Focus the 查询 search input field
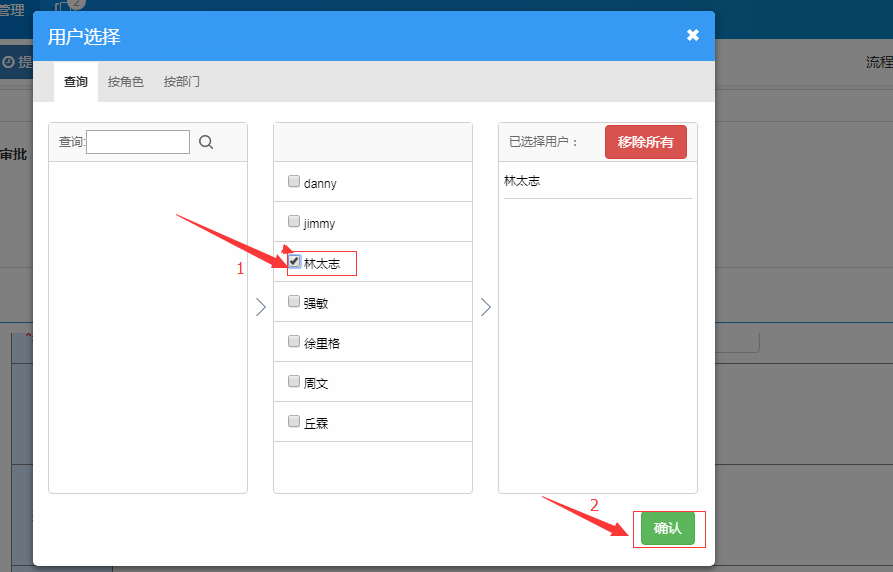 point(138,142)
